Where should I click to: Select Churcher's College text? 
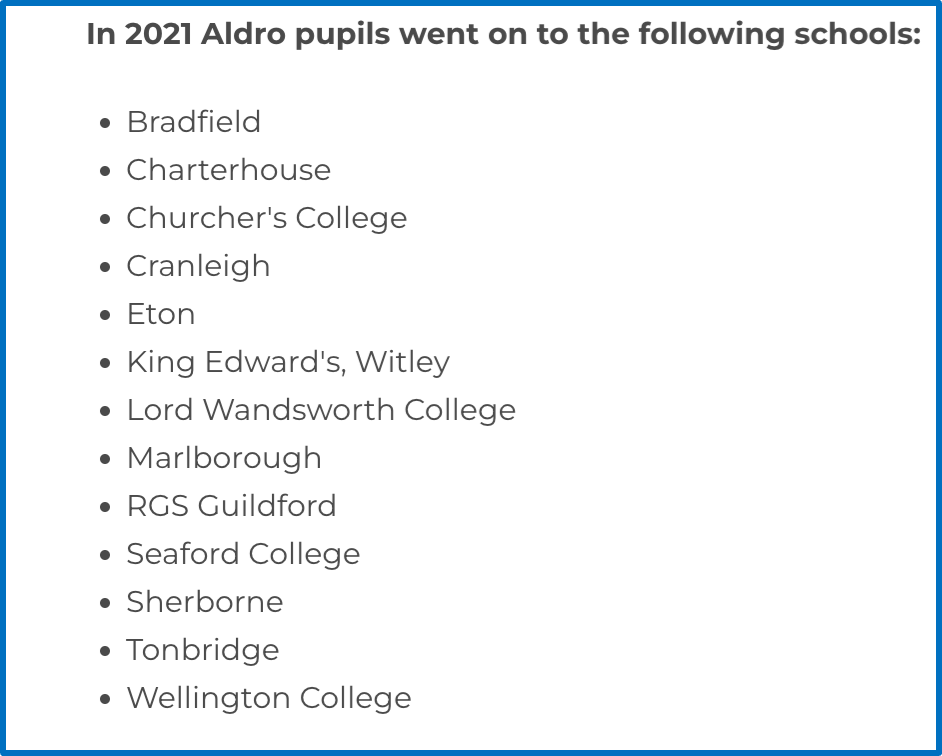click(267, 219)
